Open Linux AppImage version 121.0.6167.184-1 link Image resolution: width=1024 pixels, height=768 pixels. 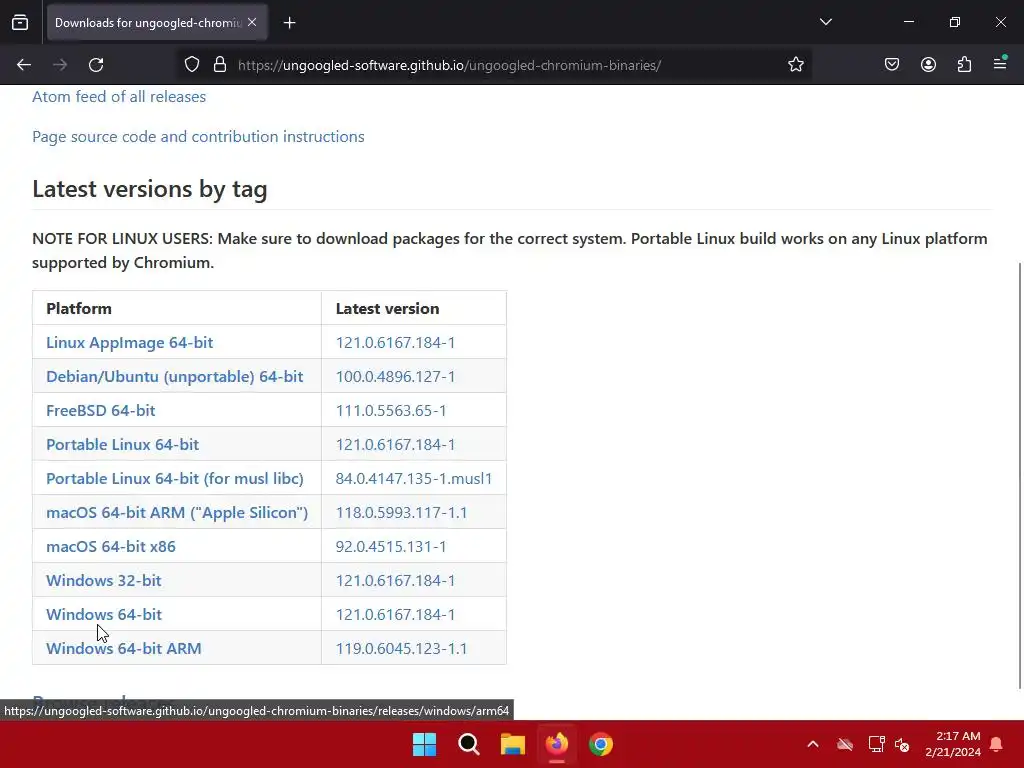395,342
